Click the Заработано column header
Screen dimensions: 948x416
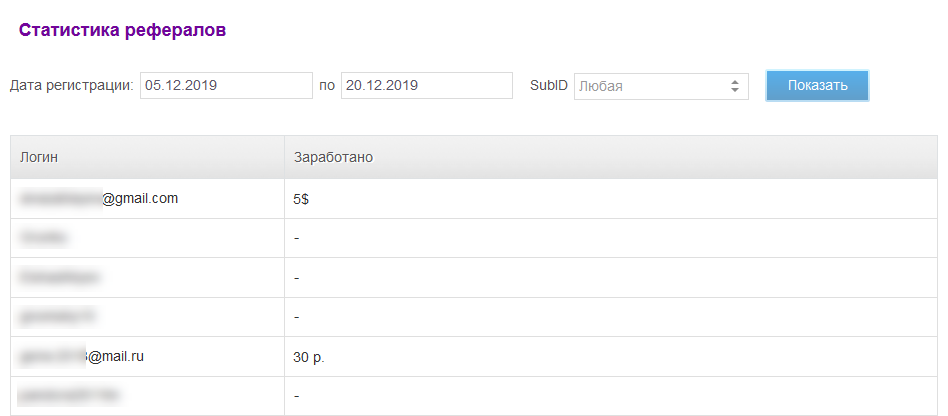[333, 158]
